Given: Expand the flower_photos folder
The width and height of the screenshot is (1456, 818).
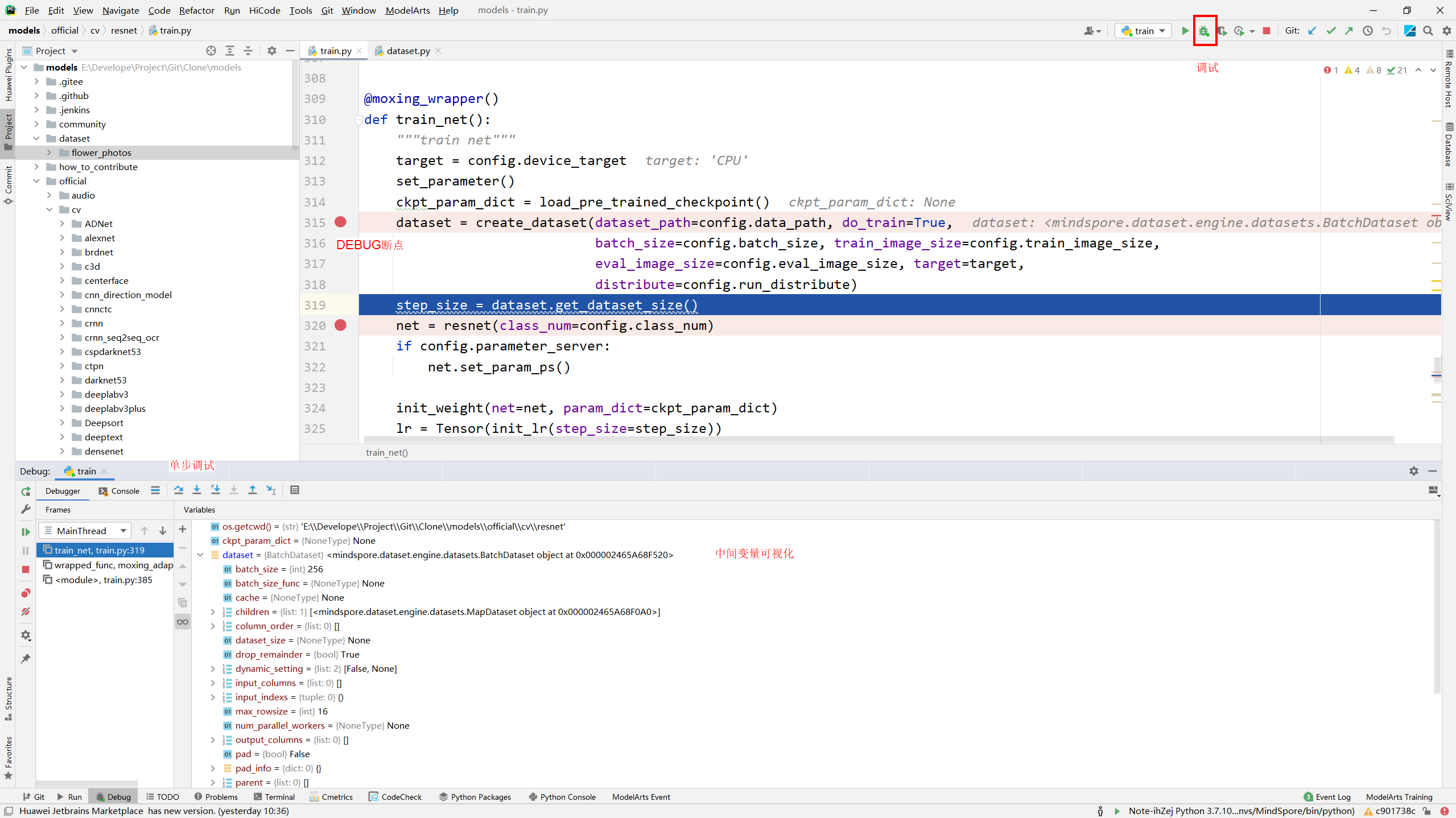Looking at the screenshot, I should pos(49,152).
